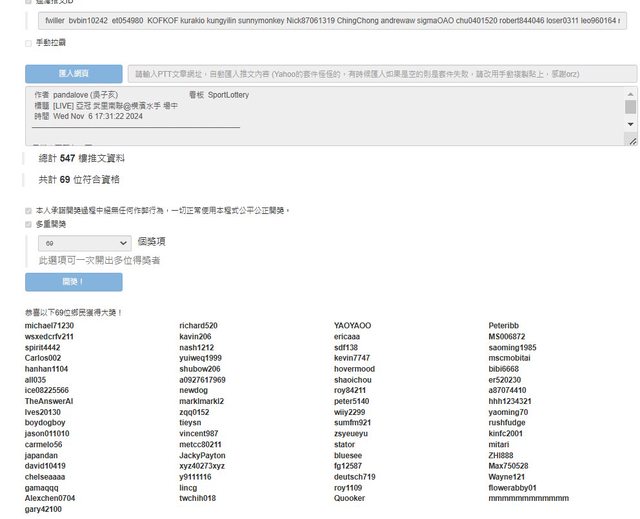Click the 開獎! button

(73, 282)
